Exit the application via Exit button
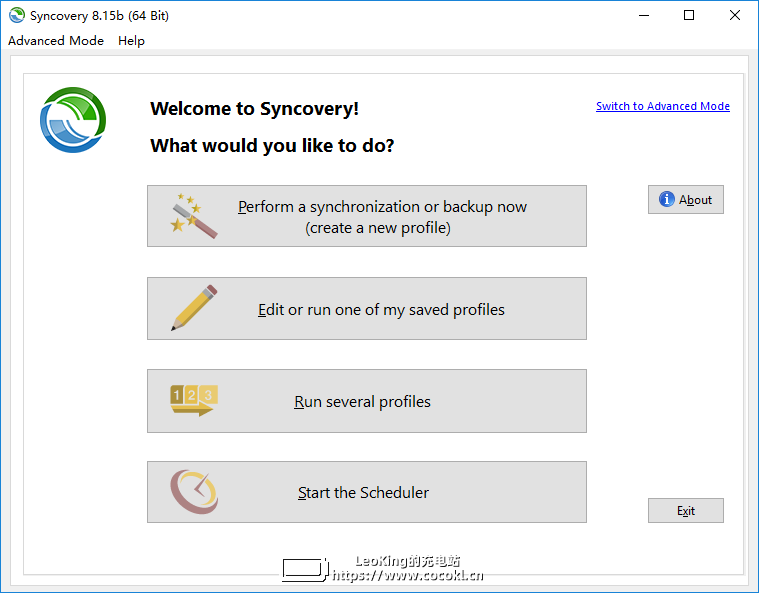 (x=686, y=511)
